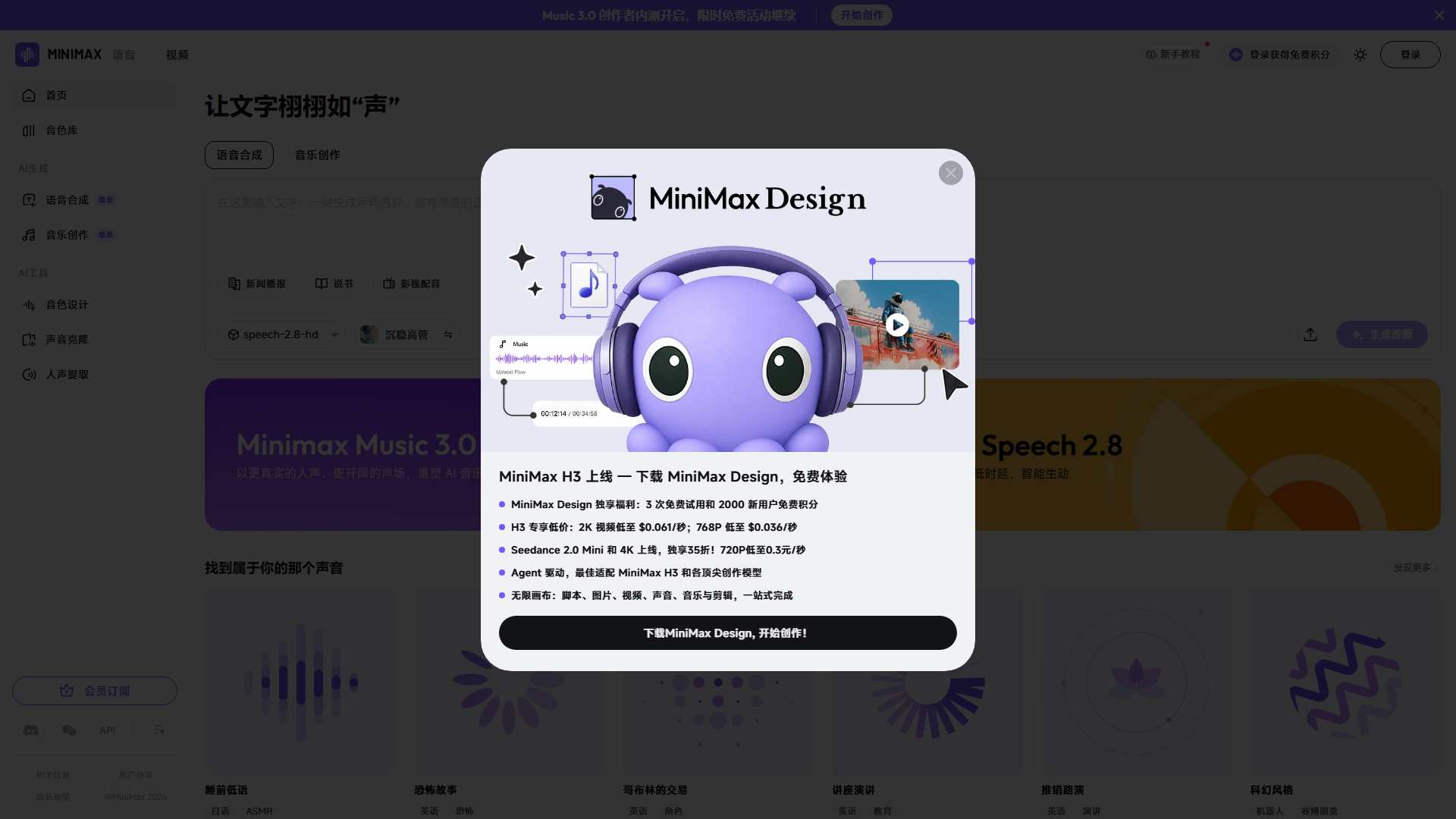Switch to the 视频 top tab

[177, 55]
